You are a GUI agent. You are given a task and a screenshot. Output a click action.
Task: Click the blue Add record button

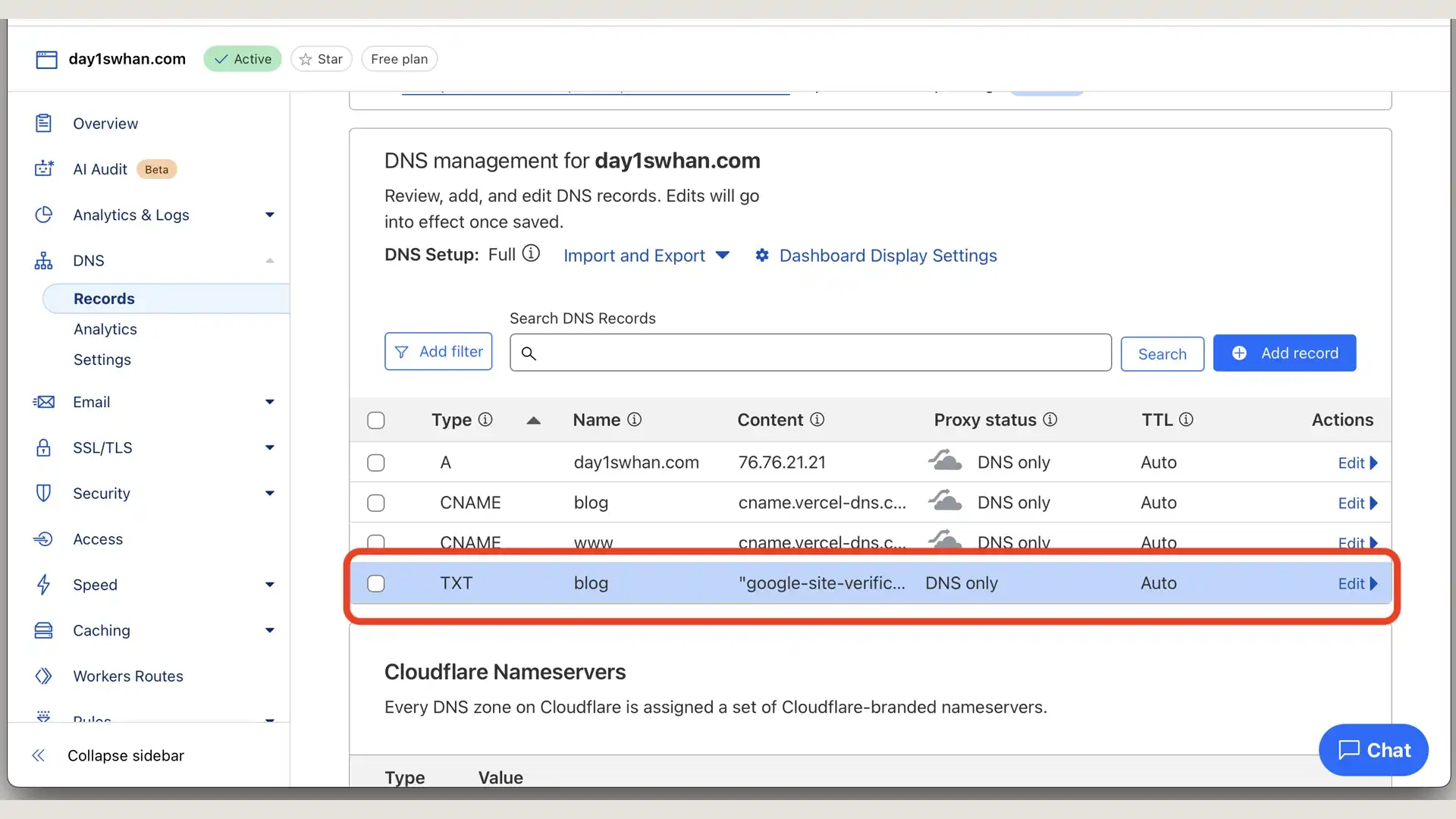pos(1285,353)
